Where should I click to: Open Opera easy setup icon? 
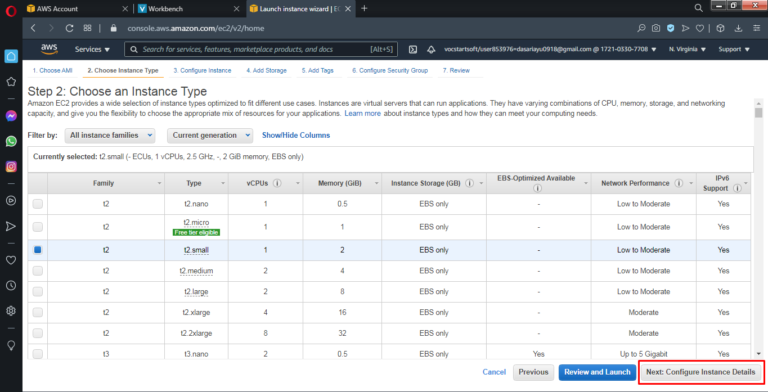(756, 28)
